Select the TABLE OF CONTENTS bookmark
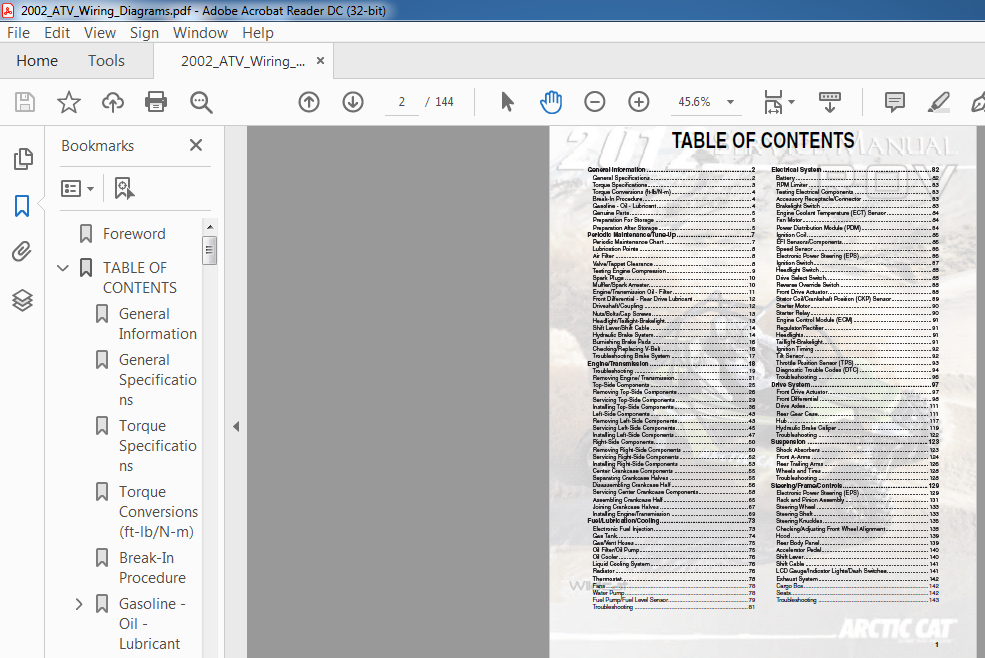The height and width of the screenshot is (658, 985). [x=139, y=278]
